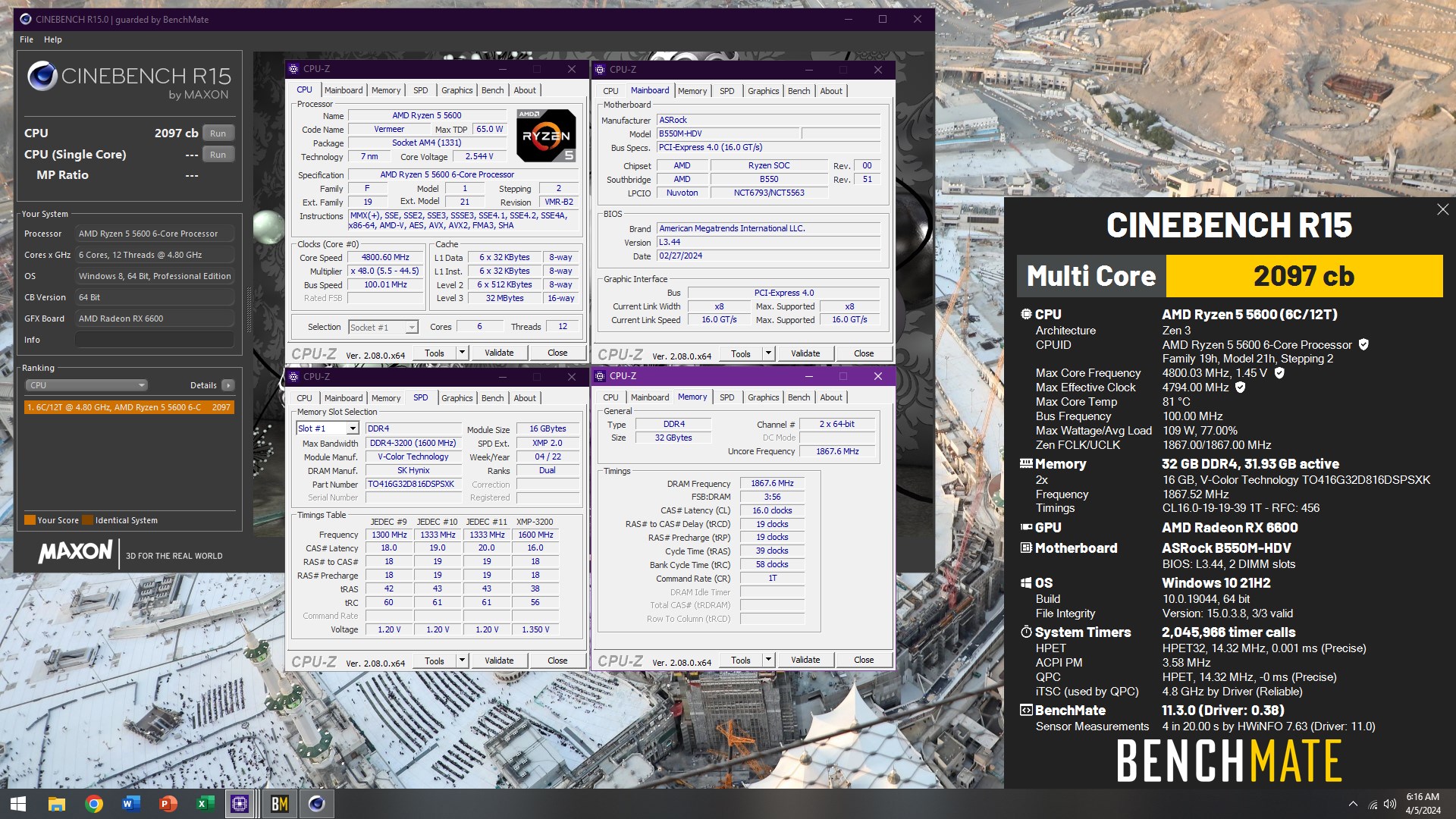Open SPD tab in Memory CPU-Z window
This screenshot has width=1456, height=819.
click(x=727, y=397)
